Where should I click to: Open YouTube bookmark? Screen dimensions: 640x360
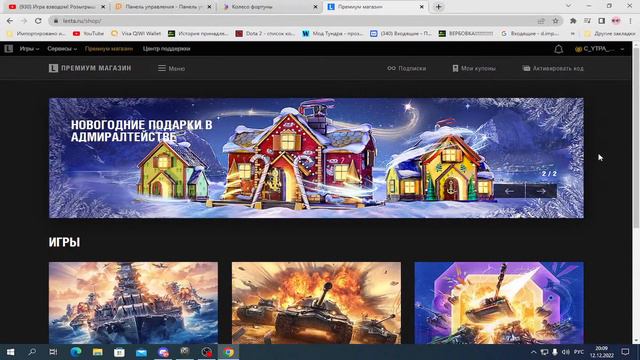88,33
